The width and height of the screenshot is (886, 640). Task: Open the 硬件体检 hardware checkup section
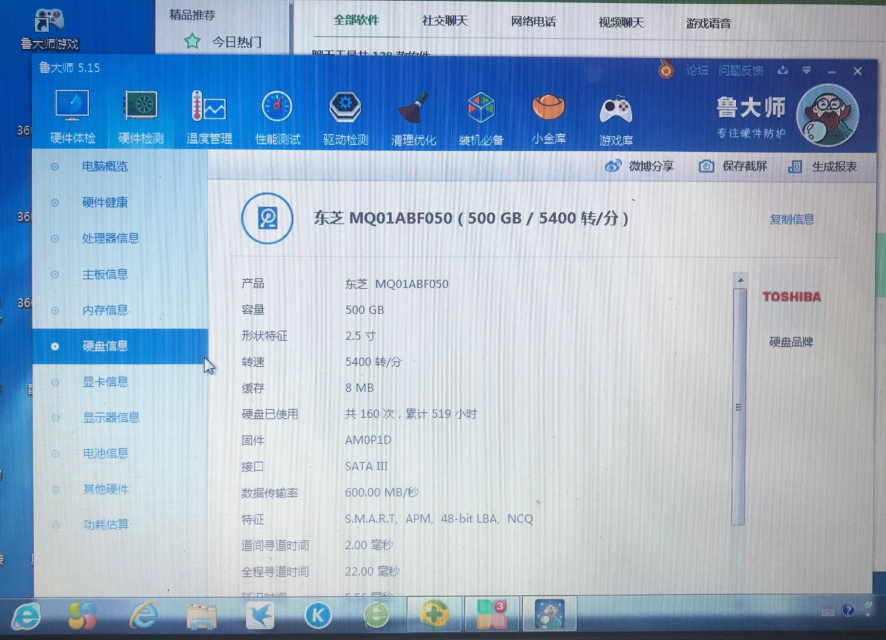[x=72, y=117]
